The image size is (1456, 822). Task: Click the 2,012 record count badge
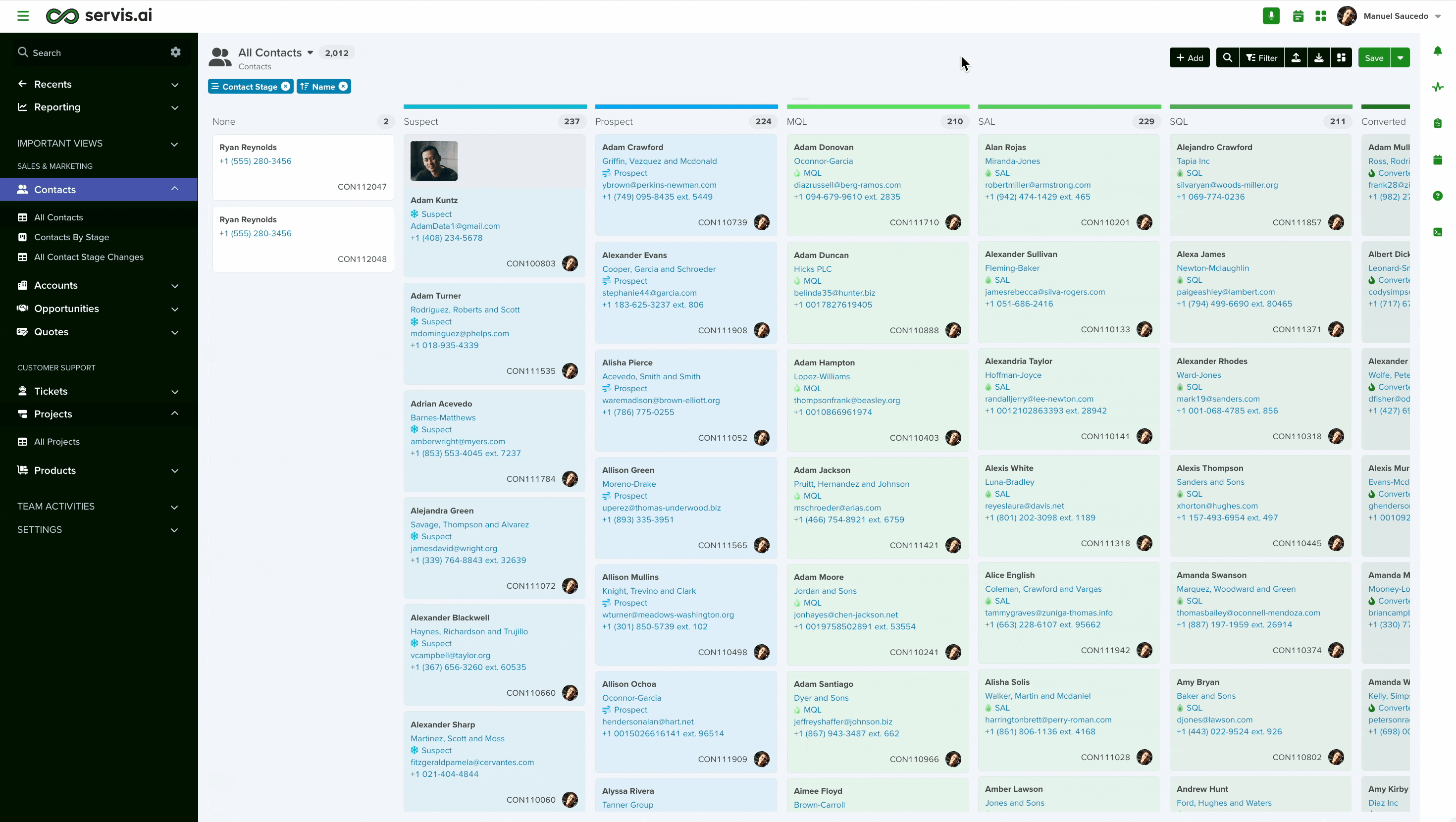pyautogui.click(x=336, y=53)
